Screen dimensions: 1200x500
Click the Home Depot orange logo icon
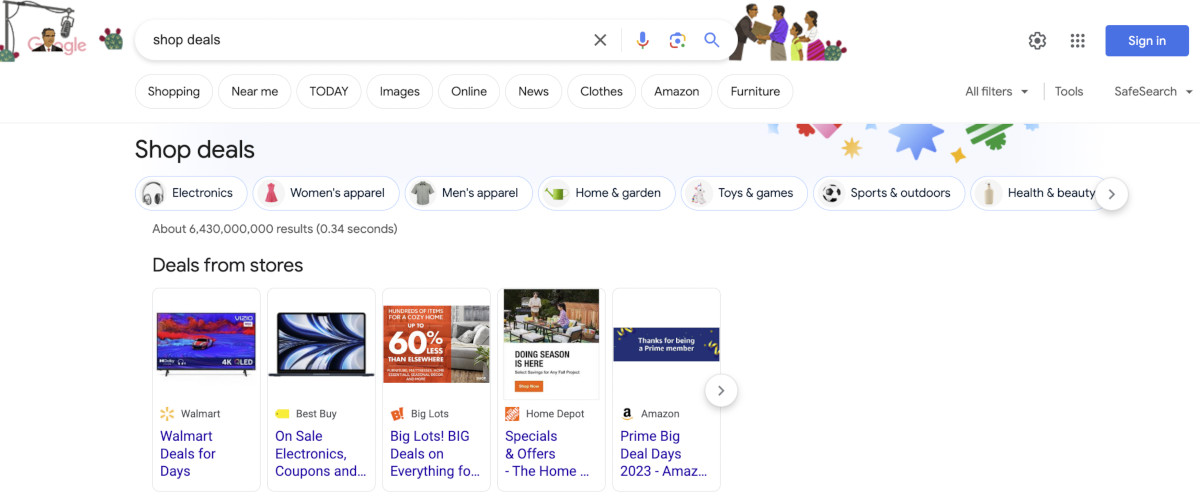tap(512, 413)
